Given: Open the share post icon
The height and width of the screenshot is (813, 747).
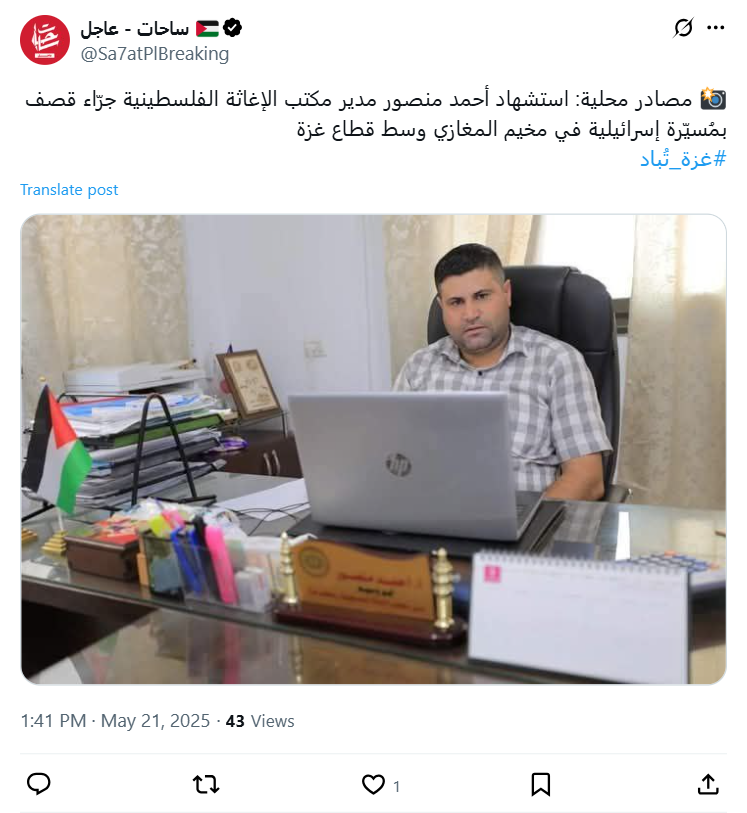Looking at the screenshot, I should [x=708, y=783].
